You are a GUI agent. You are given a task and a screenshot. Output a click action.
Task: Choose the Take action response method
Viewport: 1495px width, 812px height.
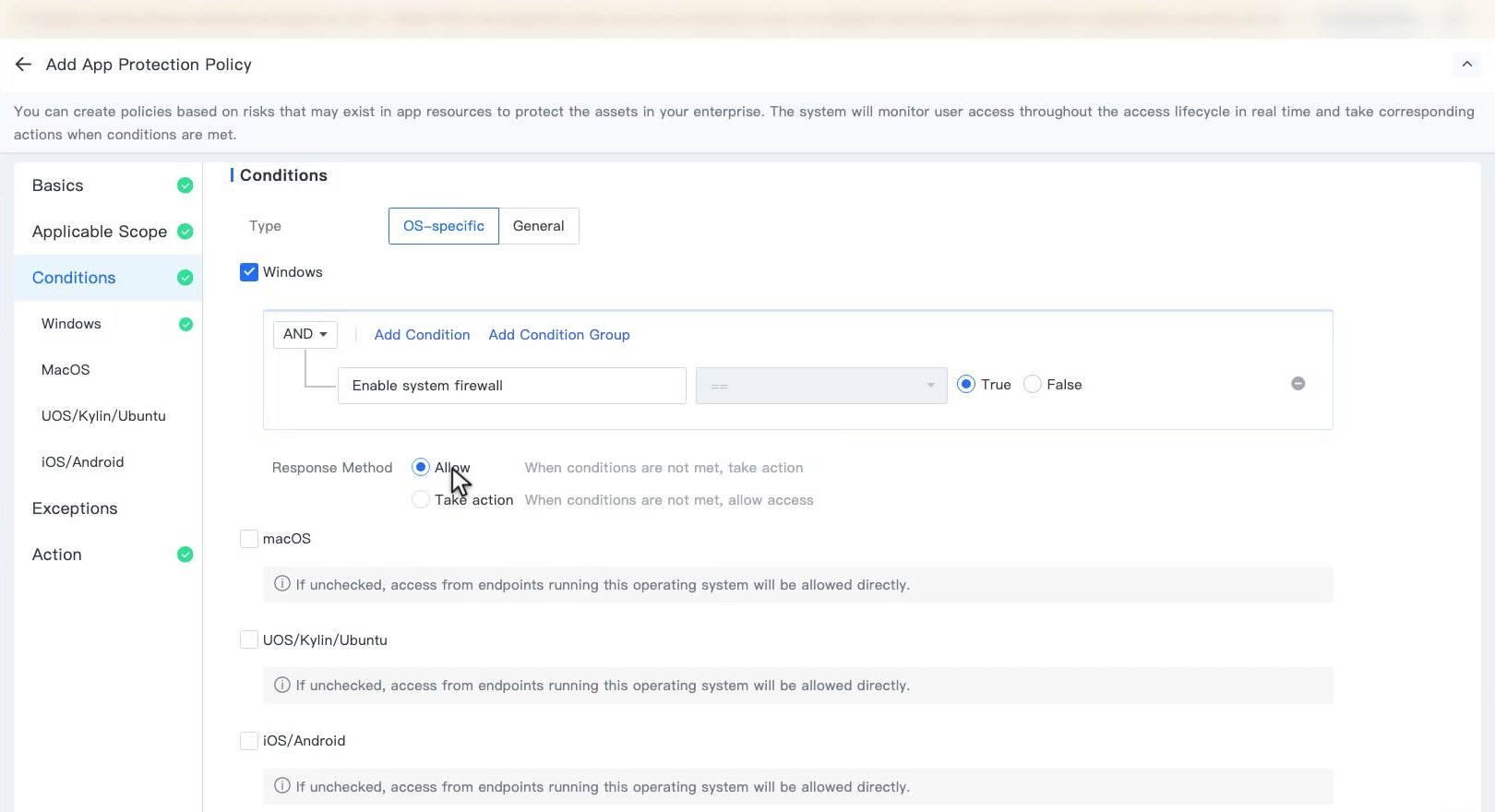[421, 500]
